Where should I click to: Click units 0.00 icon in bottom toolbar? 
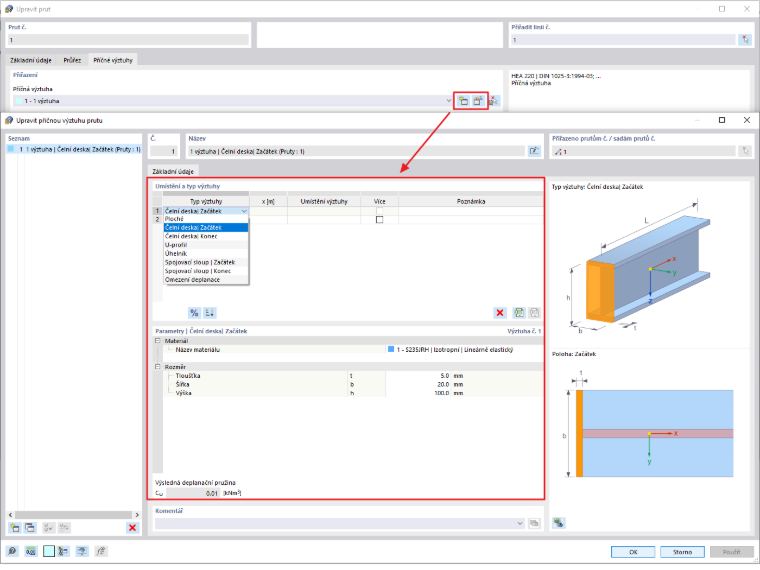click(31, 551)
